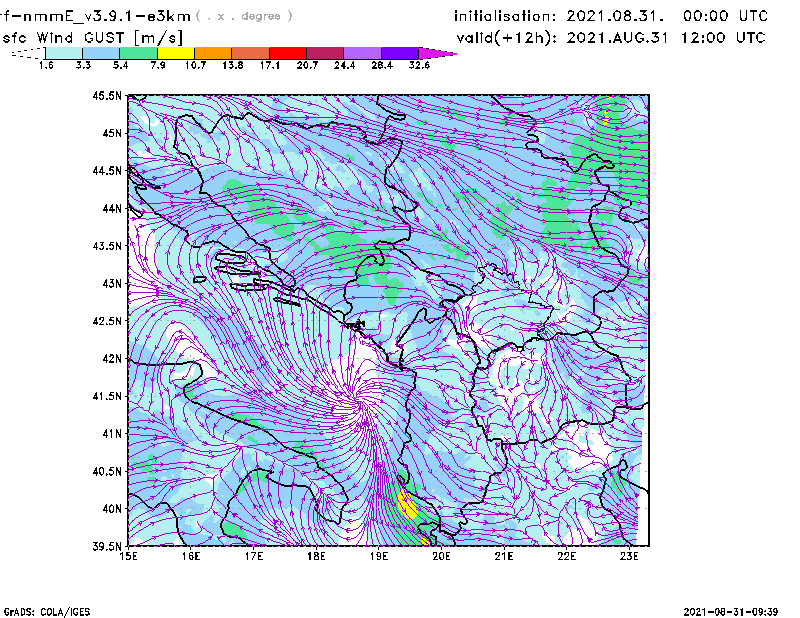Click the light cyan legend swatch after 1.6
The width and height of the screenshot is (800, 618).
click(x=64, y=53)
